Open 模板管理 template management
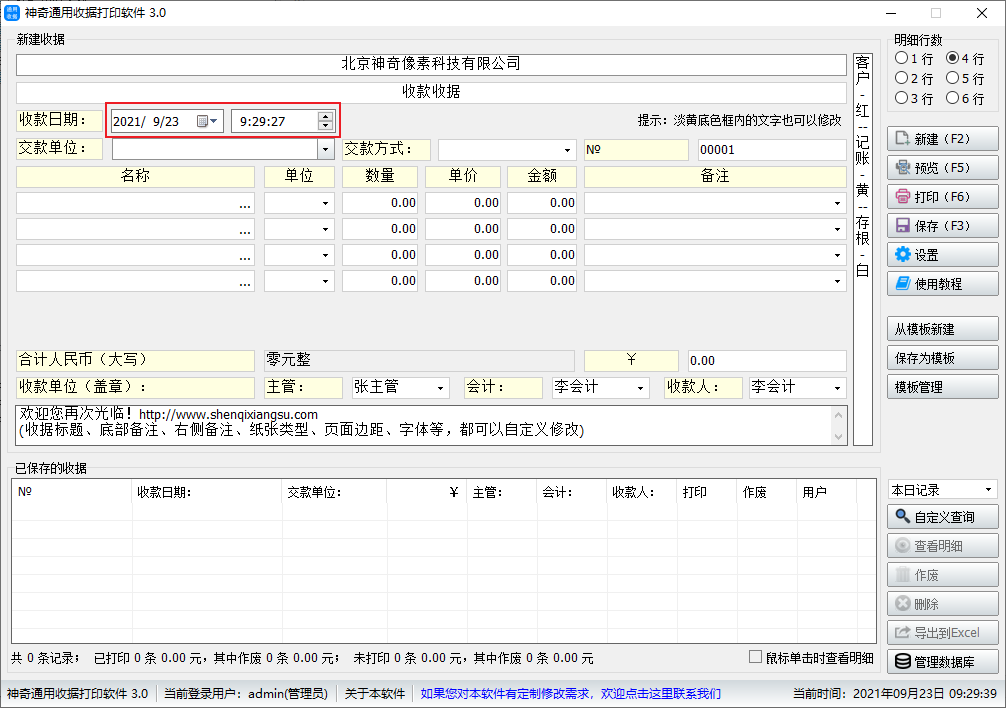This screenshot has height=708, width=1006. point(942,387)
